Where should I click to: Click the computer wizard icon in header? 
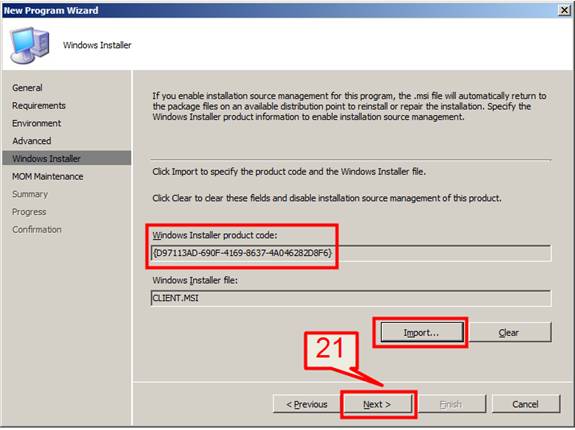29,45
